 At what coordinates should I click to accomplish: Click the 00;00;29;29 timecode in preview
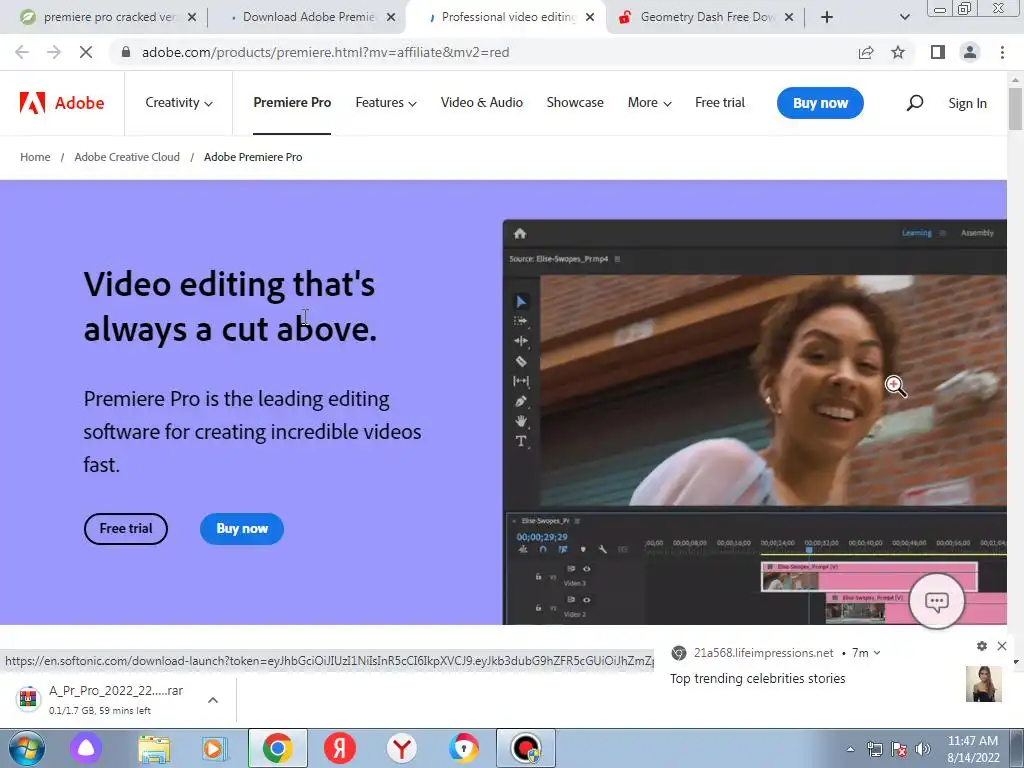(x=542, y=537)
